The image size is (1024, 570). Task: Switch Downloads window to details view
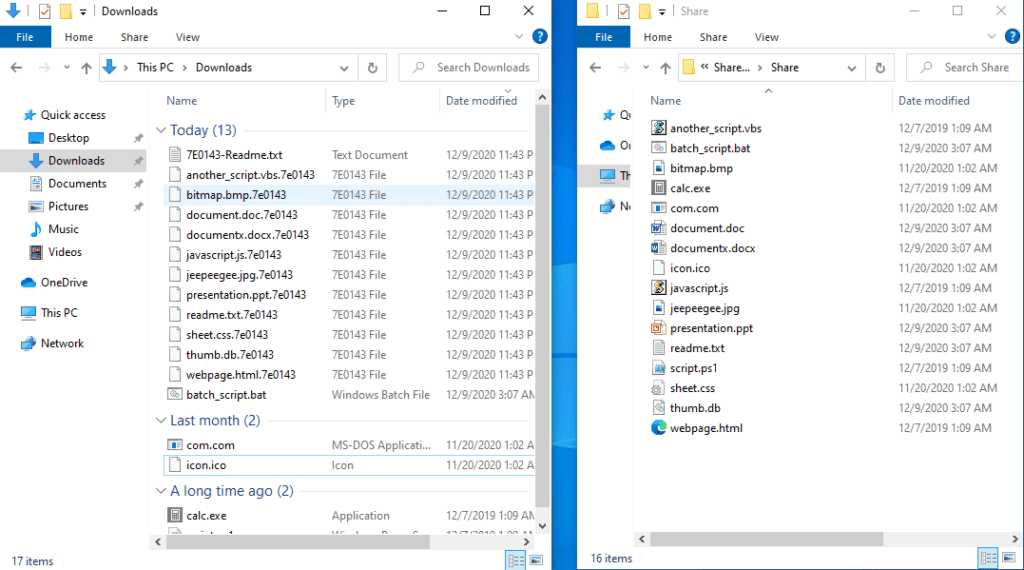pyautogui.click(x=515, y=560)
